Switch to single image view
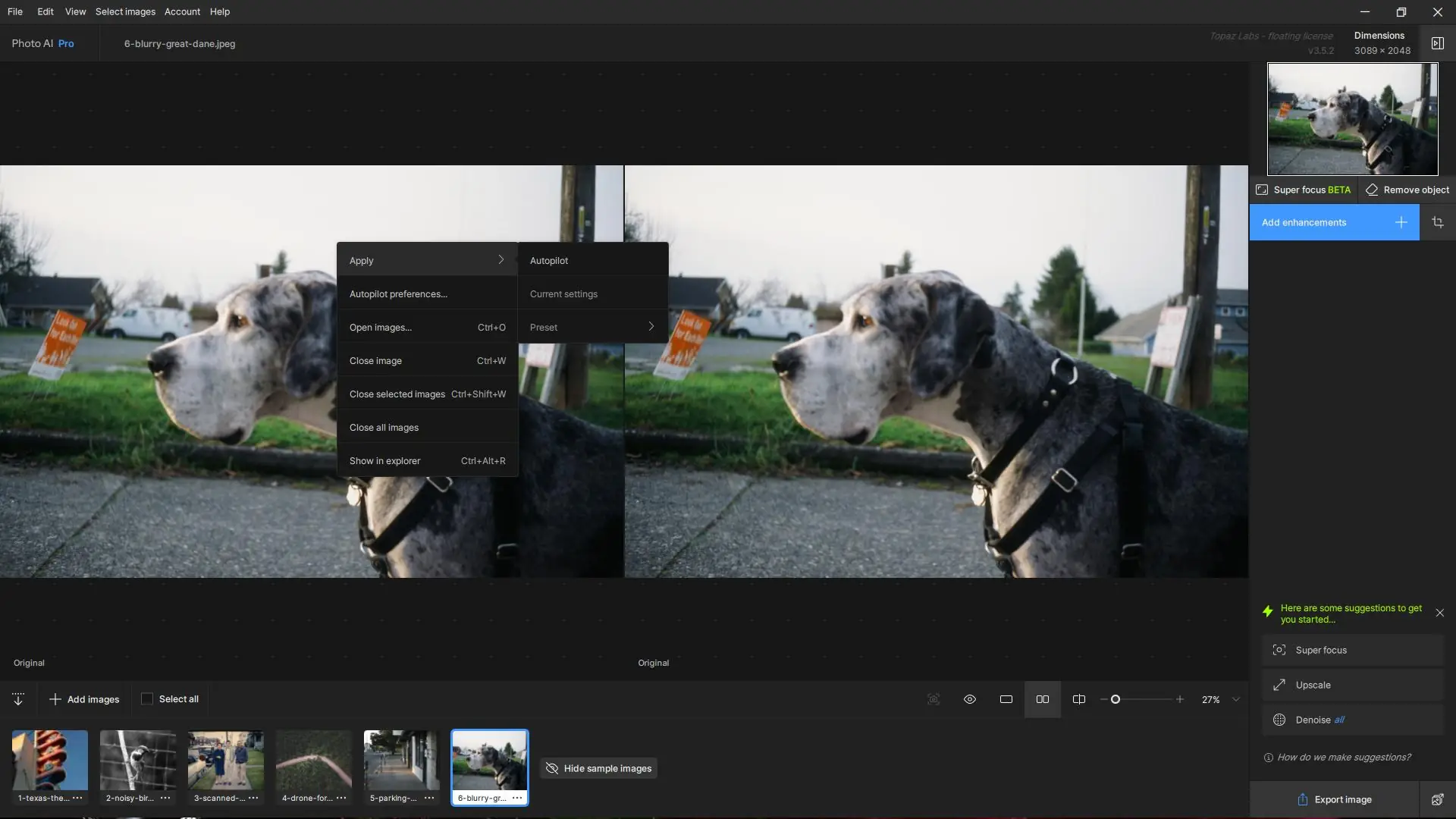Image resolution: width=1456 pixels, height=819 pixels. 1006,699
